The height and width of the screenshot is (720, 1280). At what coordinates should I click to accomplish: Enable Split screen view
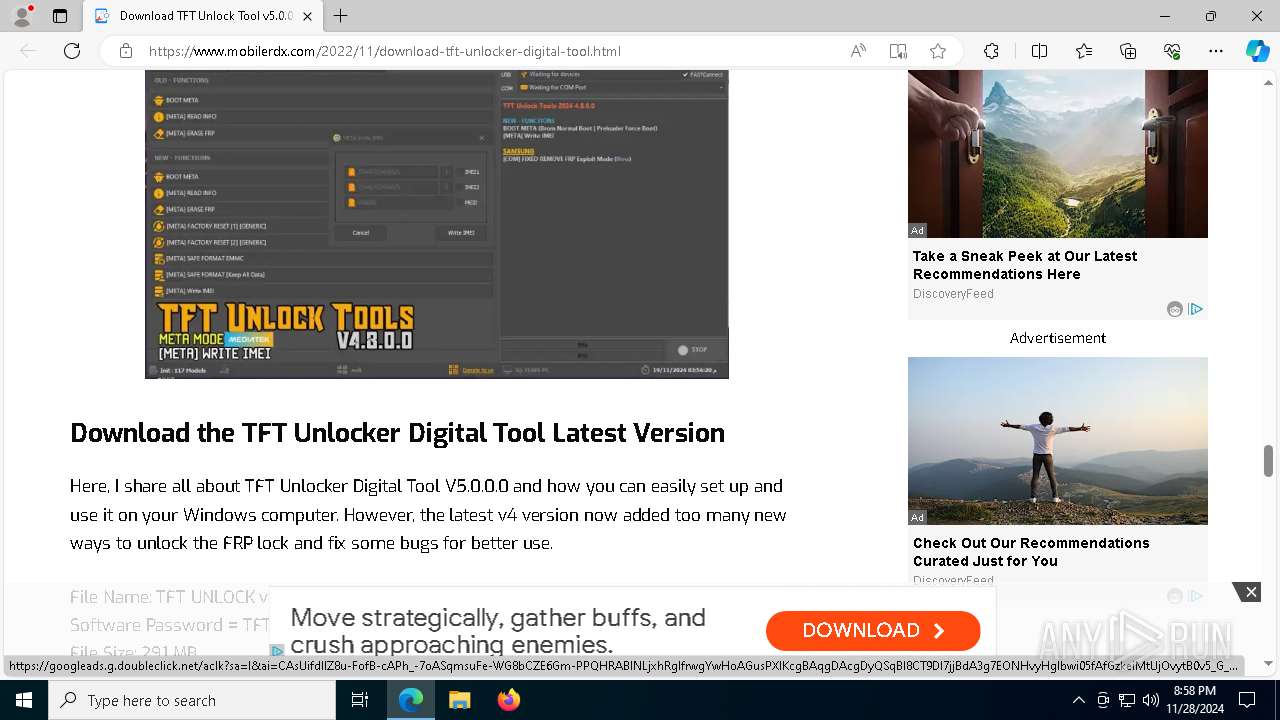[x=1039, y=51]
